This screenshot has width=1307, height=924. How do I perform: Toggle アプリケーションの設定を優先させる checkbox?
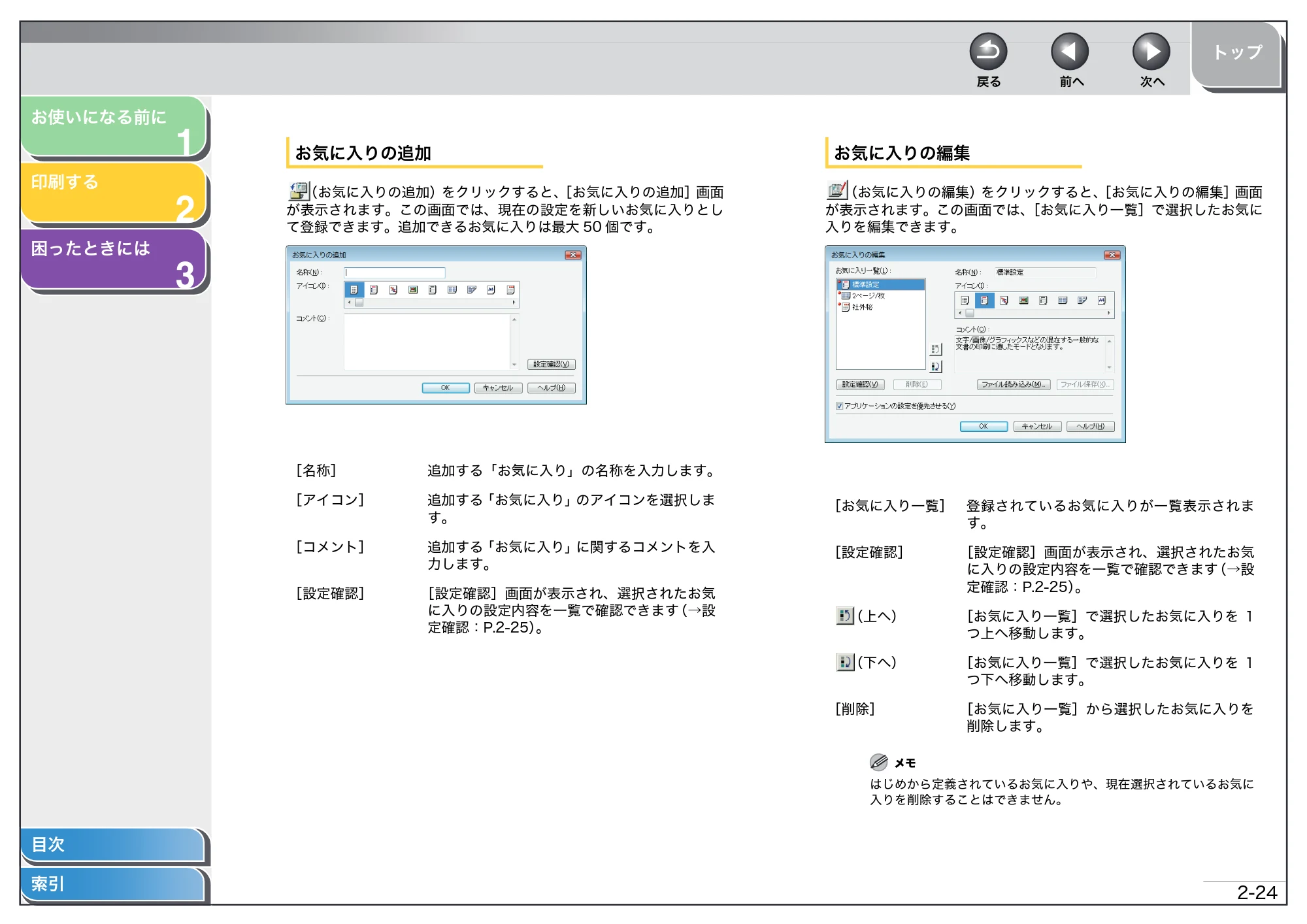point(840,406)
